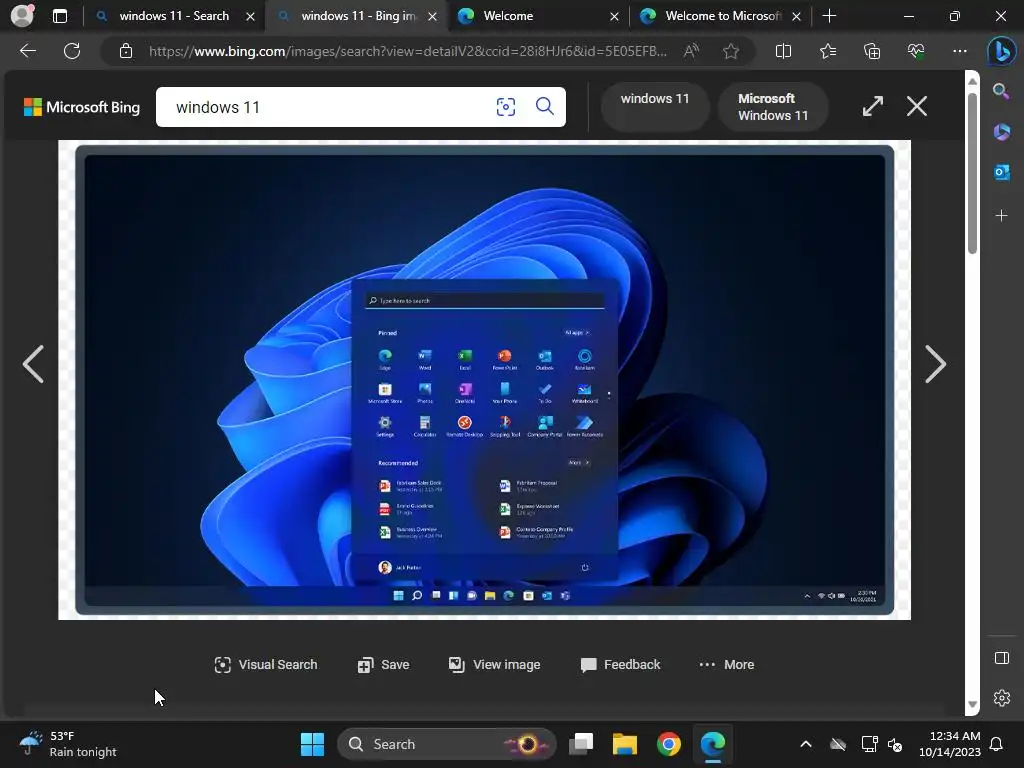Open File Explorer from taskbar
Screen dimensions: 1024x768
pyautogui.click(x=624, y=744)
